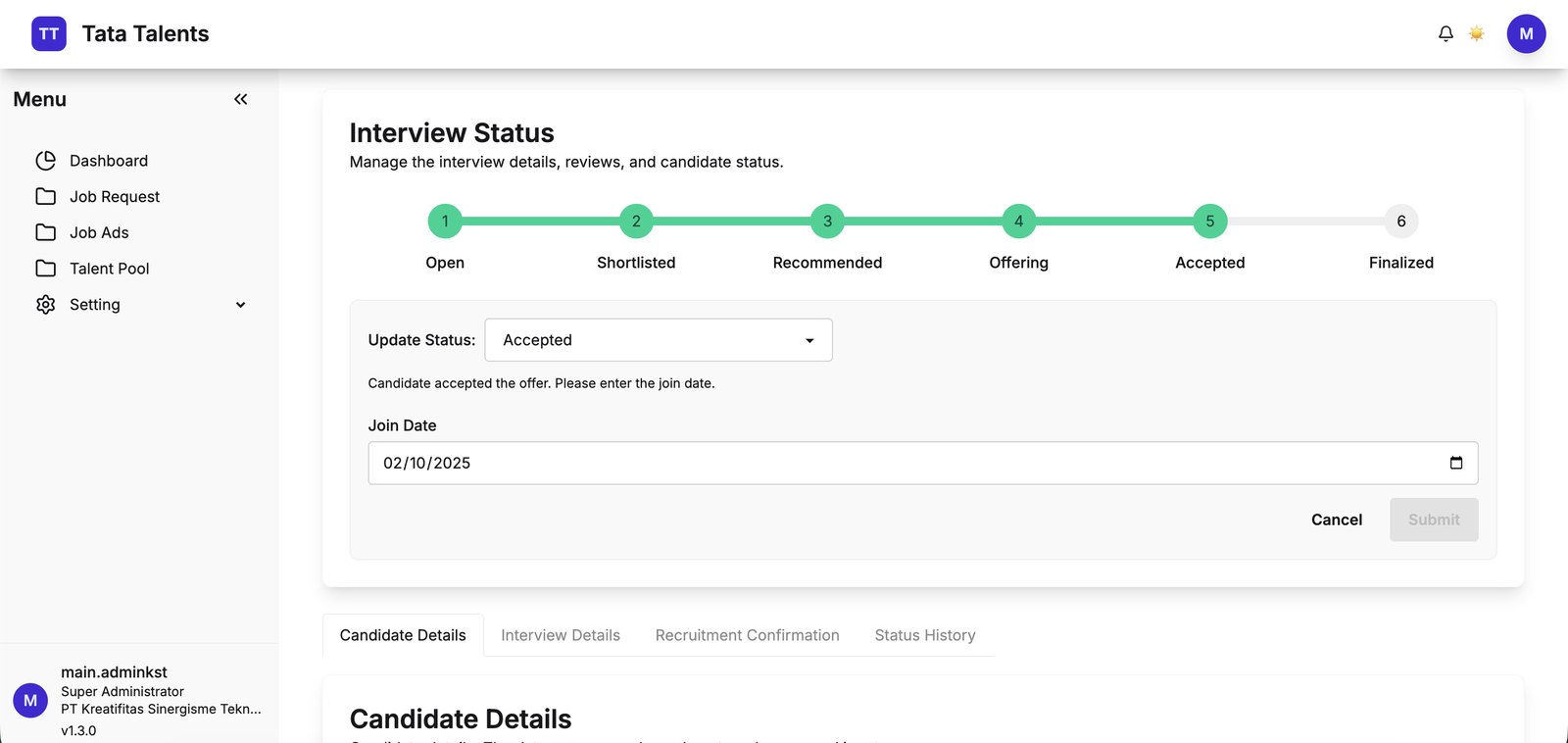Viewport: 1568px width, 743px height.
Task: Click the Offering step label
Action: [1019, 263]
